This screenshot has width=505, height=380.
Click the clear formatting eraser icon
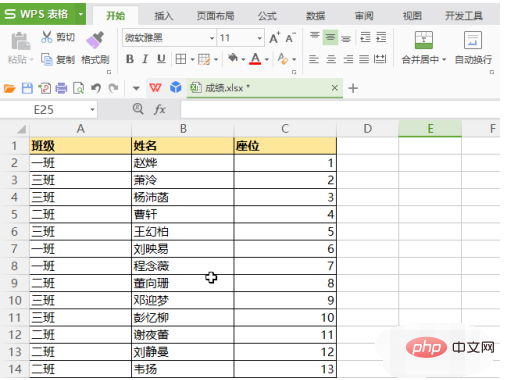[283, 59]
